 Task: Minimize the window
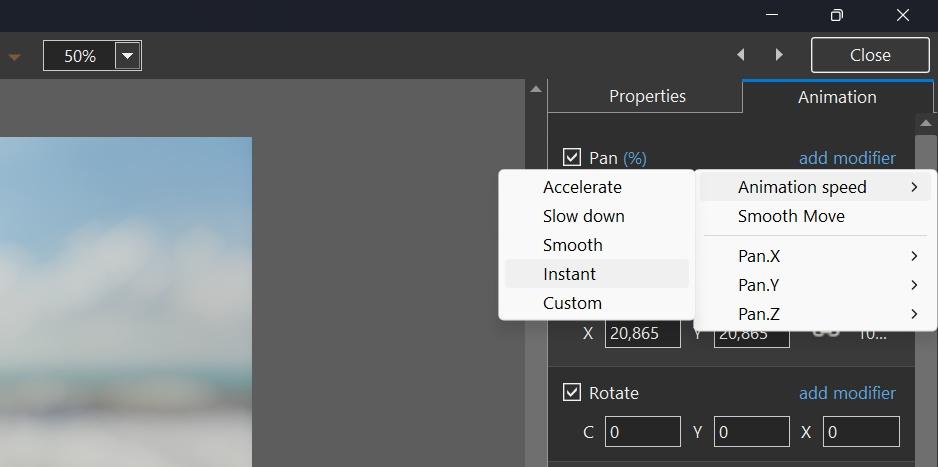pos(771,15)
